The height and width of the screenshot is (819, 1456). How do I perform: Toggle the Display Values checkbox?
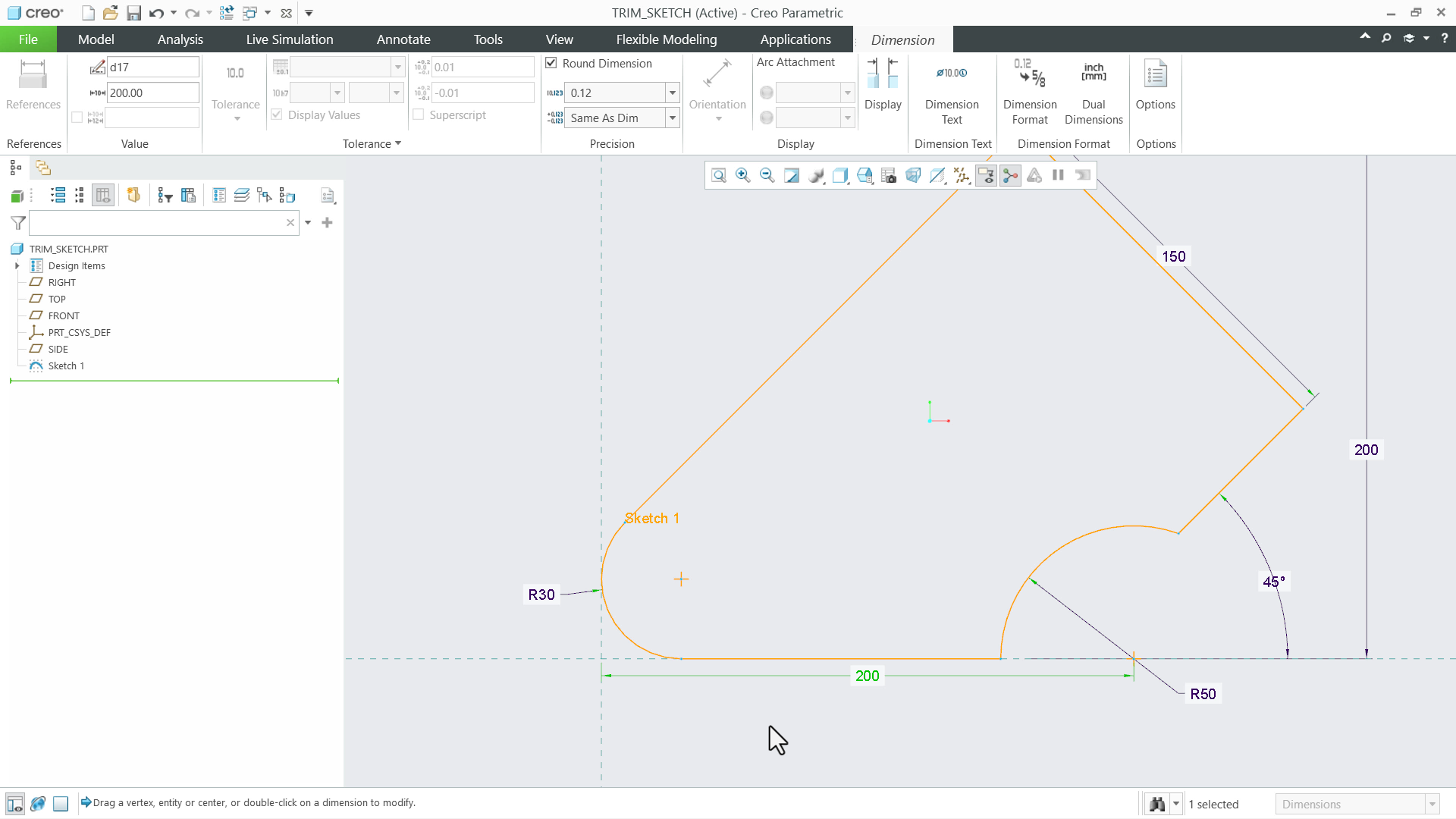coord(277,115)
